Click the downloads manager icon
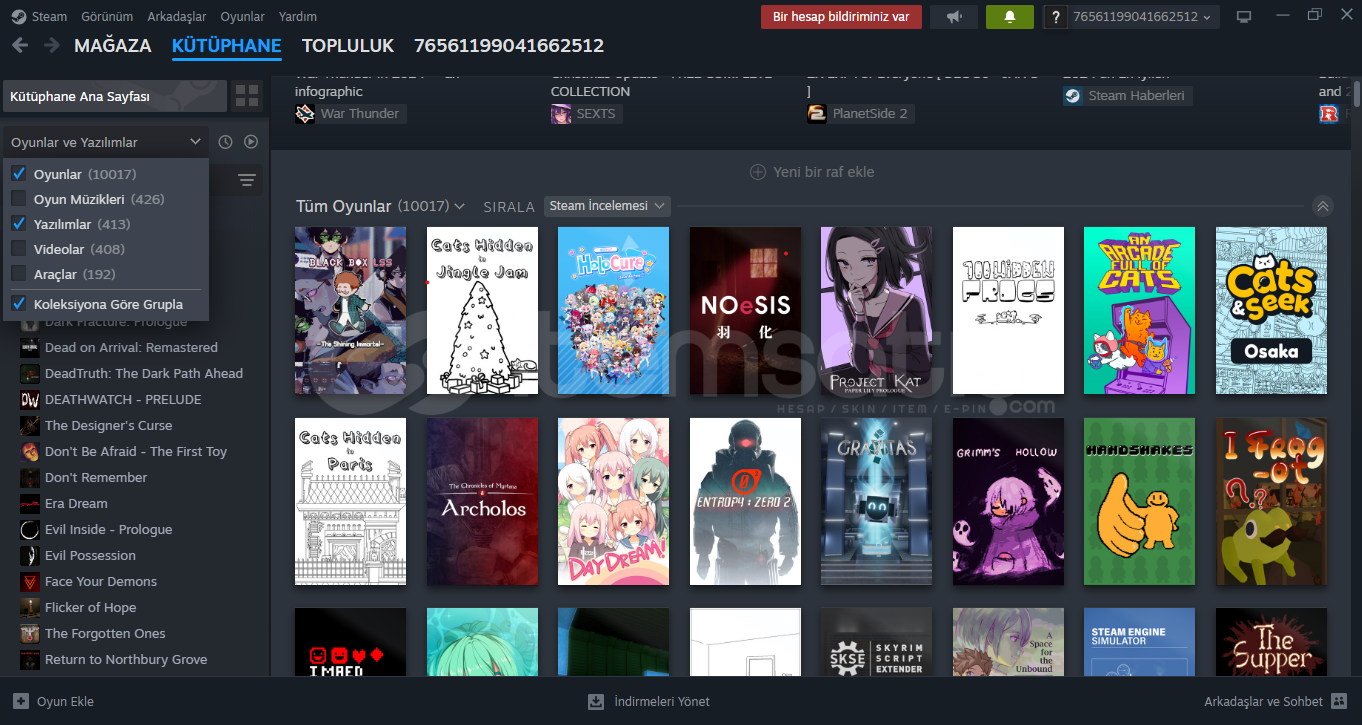 pos(596,701)
